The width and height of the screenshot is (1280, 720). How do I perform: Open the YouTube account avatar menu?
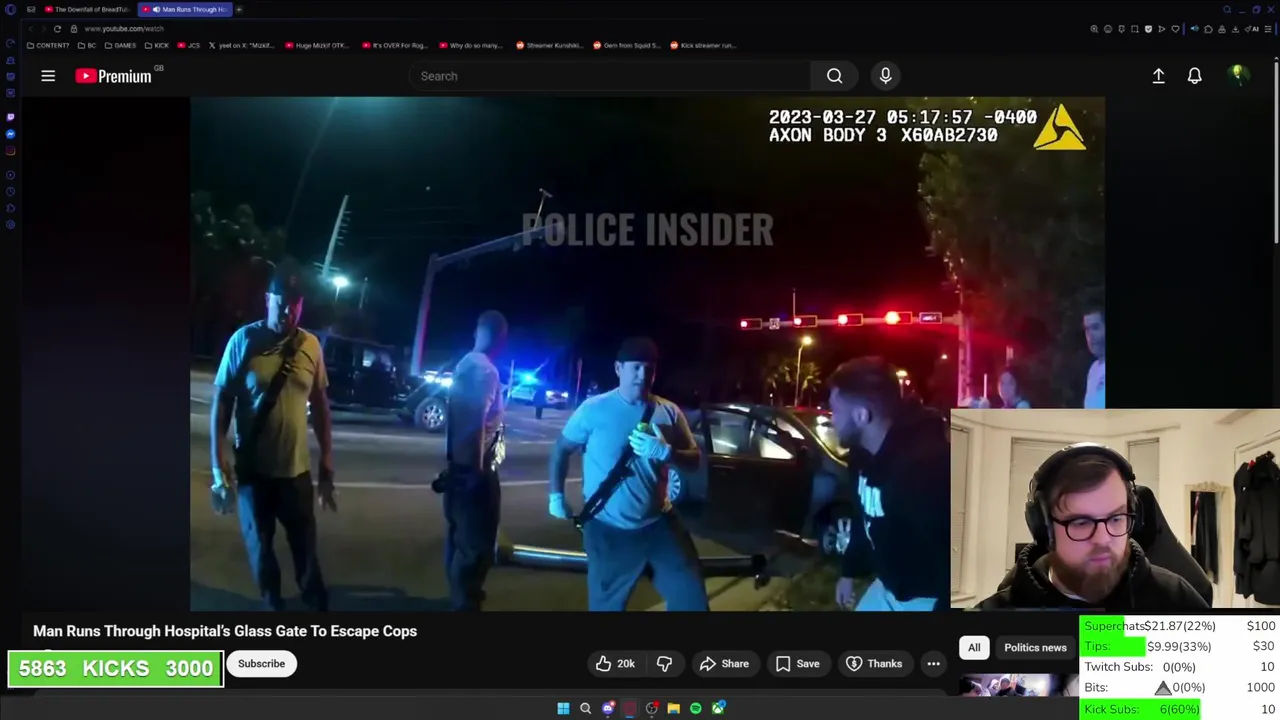click(1238, 76)
